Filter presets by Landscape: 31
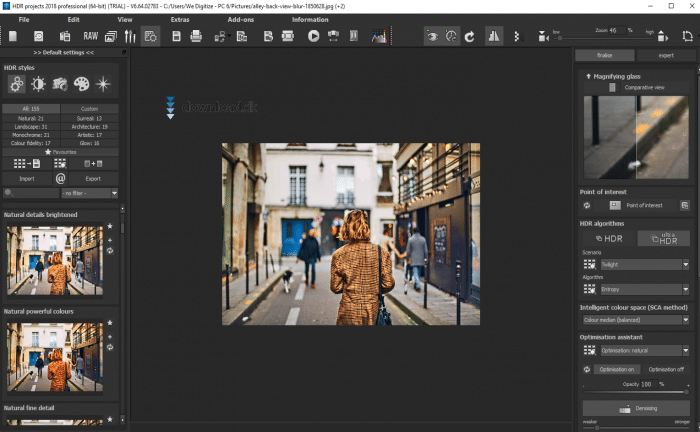700x432 pixels. pos(31,127)
